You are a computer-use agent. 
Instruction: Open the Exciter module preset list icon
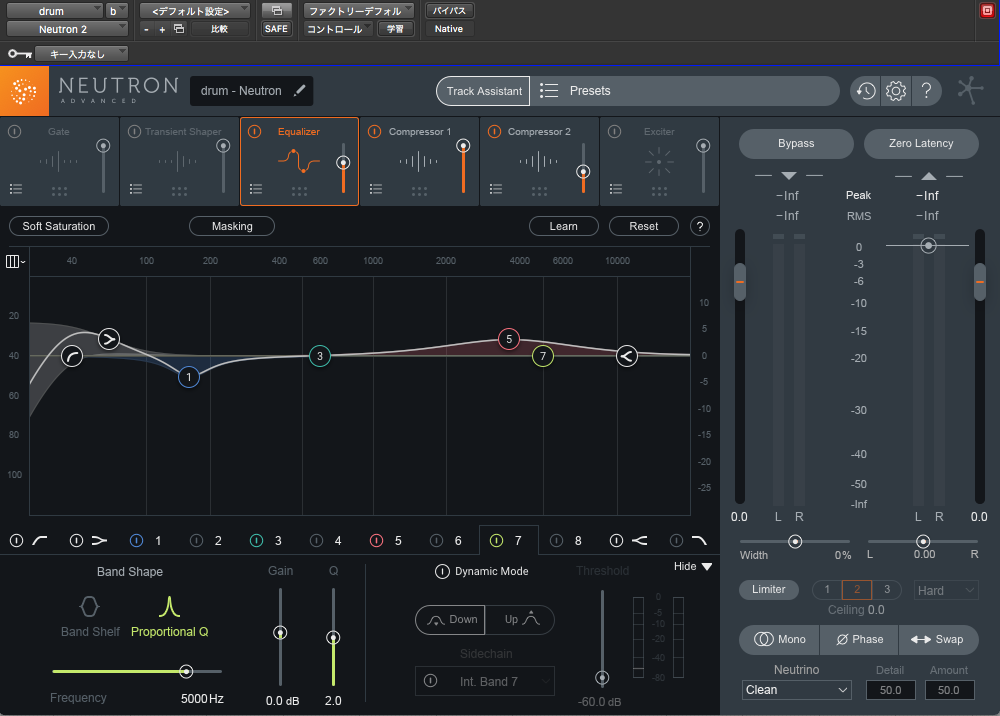coord(615,189)
